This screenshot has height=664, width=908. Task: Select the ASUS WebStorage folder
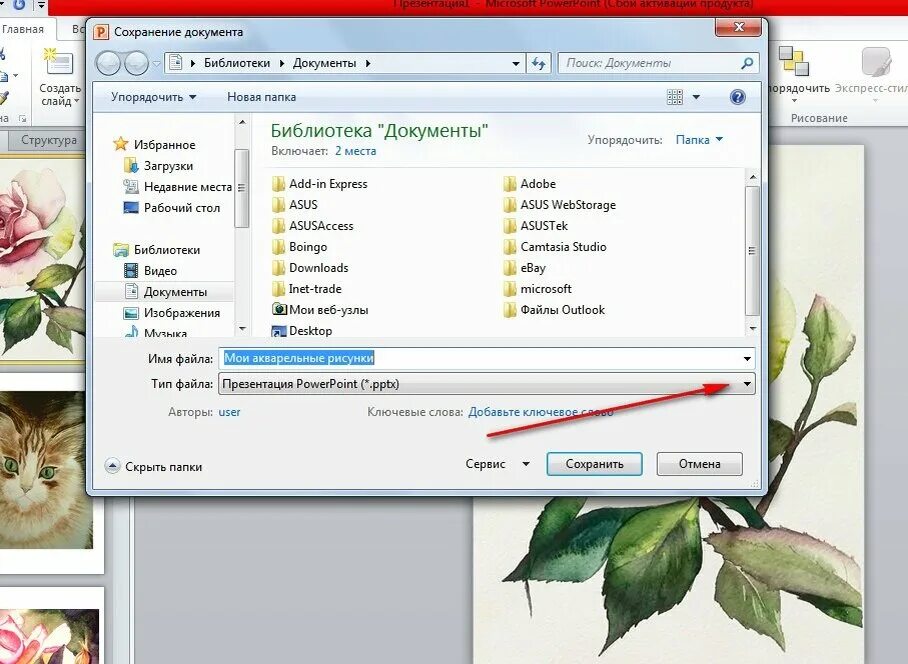point(559,205)
